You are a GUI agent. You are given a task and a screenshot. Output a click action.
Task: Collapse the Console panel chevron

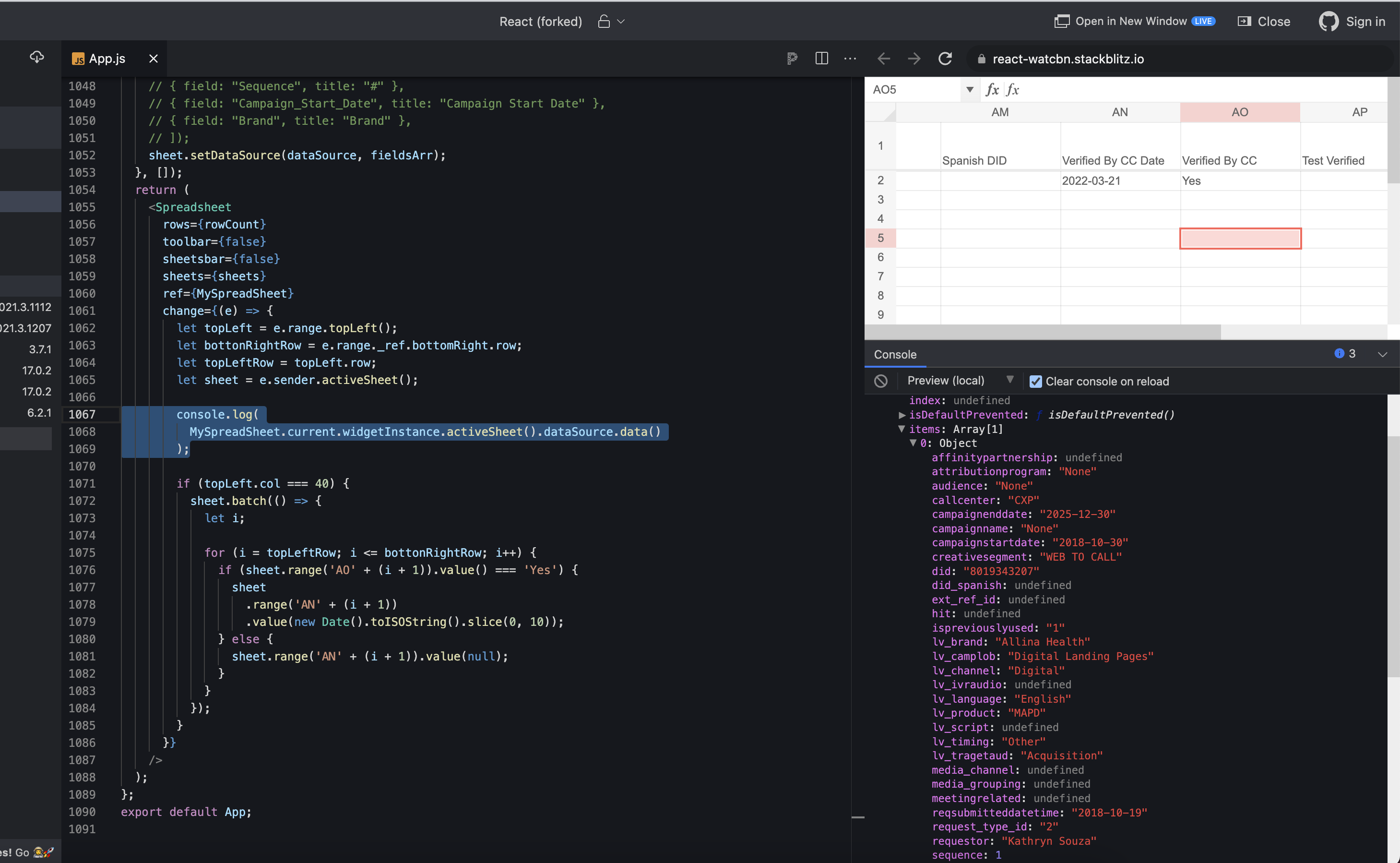click(1382, 354)
